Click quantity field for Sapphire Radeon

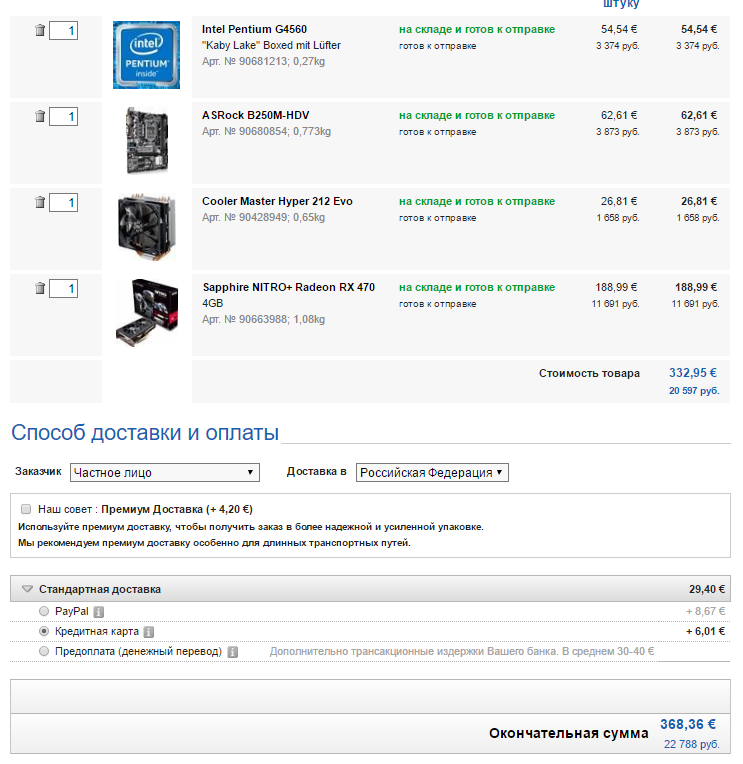pyautogui.click(x=63, y=289)
